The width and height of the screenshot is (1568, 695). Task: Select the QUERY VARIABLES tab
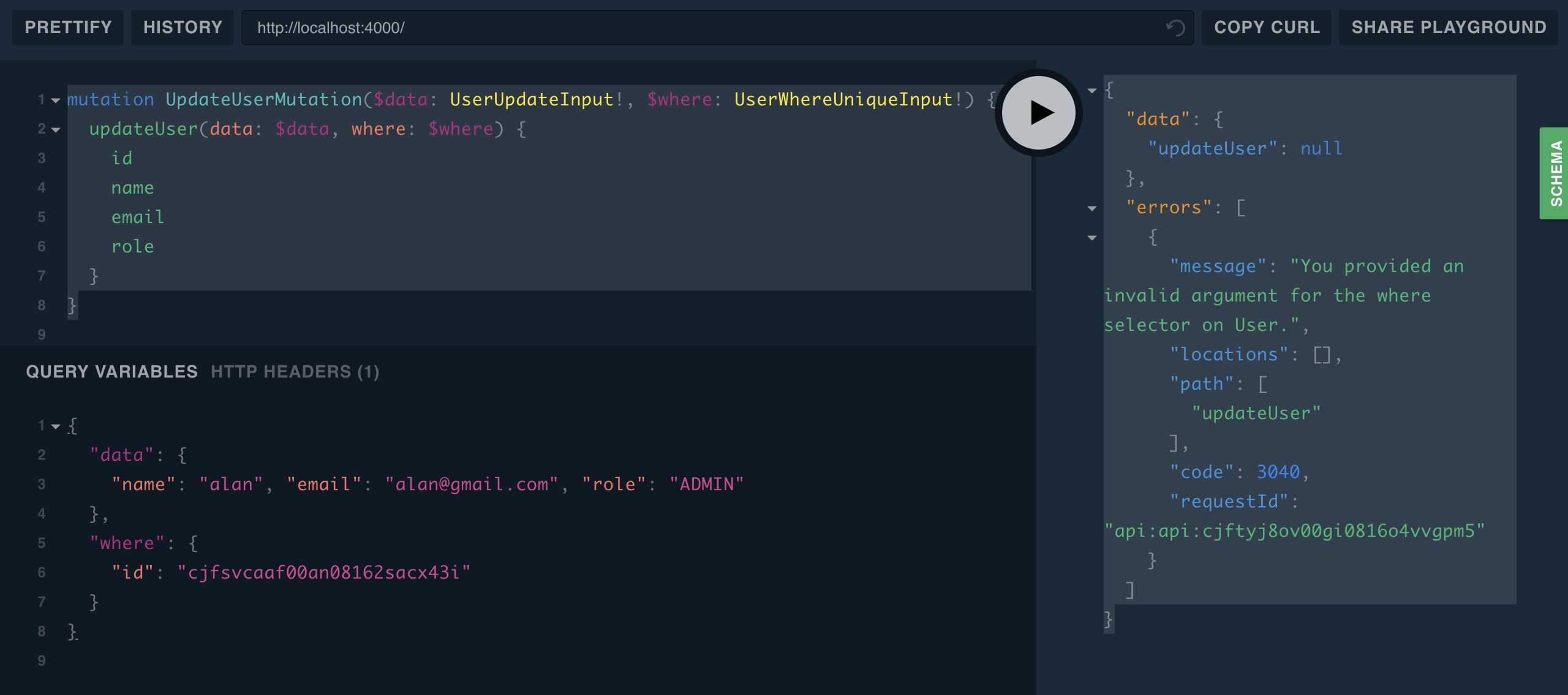pos(111,372)
